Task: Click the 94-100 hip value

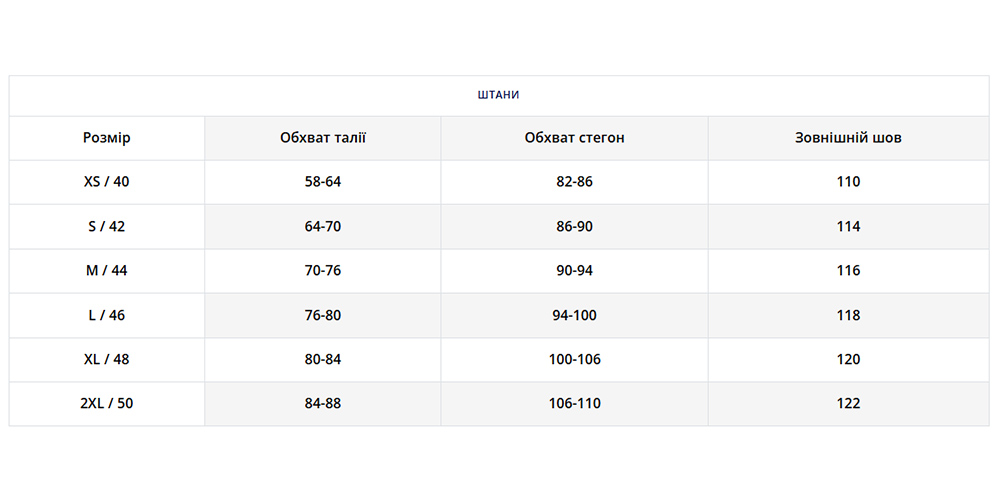Action: tap(574, 315)
